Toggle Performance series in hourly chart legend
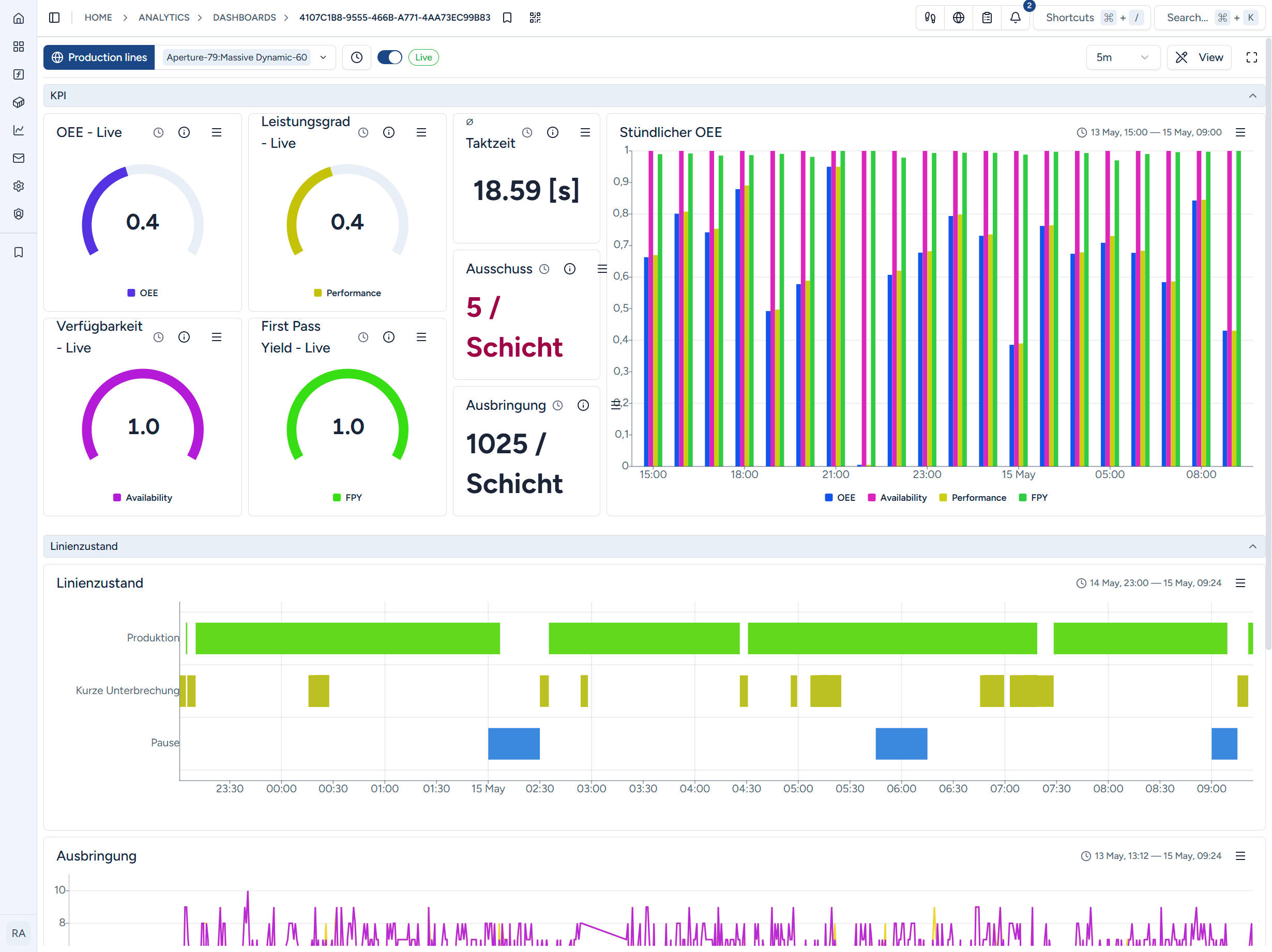This screenshot has height=952, width=1272. coord(973,498)
